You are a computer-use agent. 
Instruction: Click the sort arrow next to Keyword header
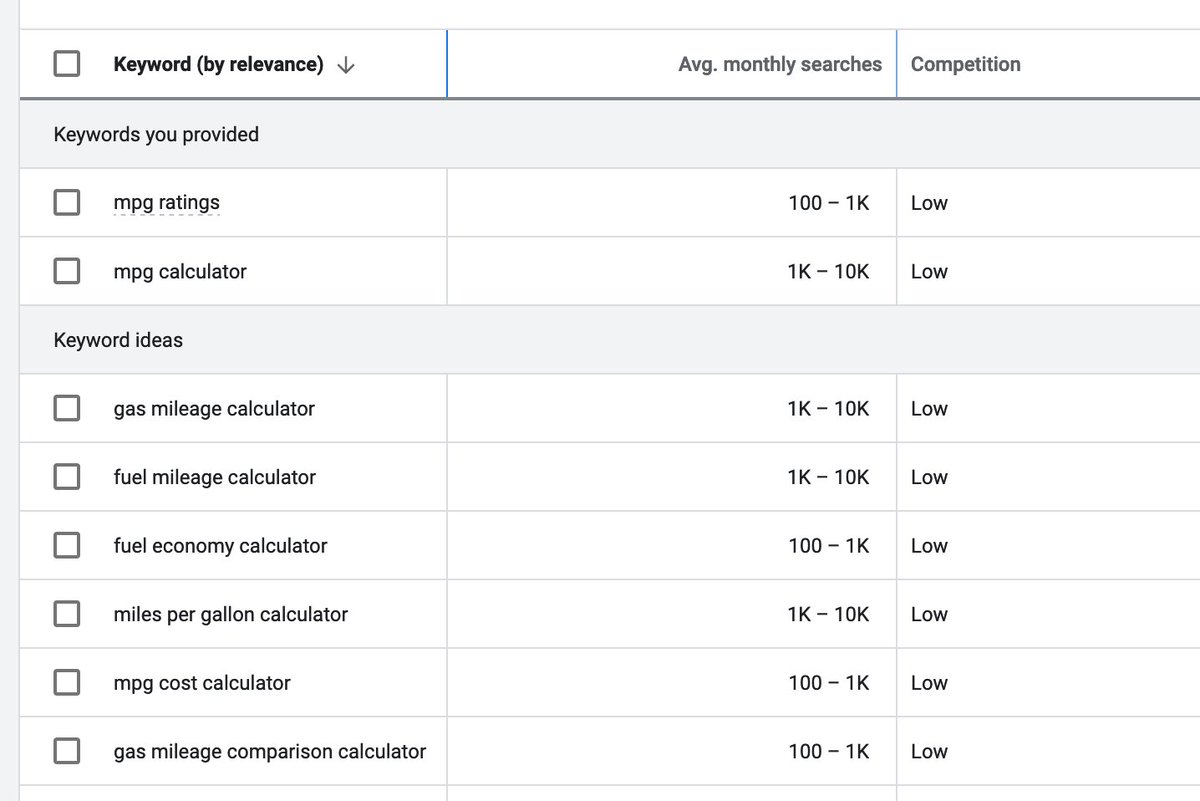345,63
